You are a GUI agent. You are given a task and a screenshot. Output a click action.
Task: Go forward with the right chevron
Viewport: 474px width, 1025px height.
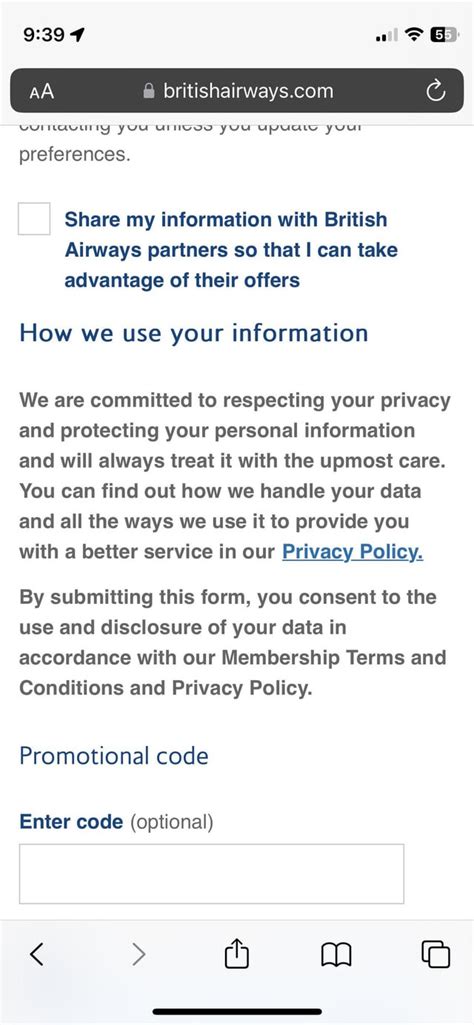point(139,955)
